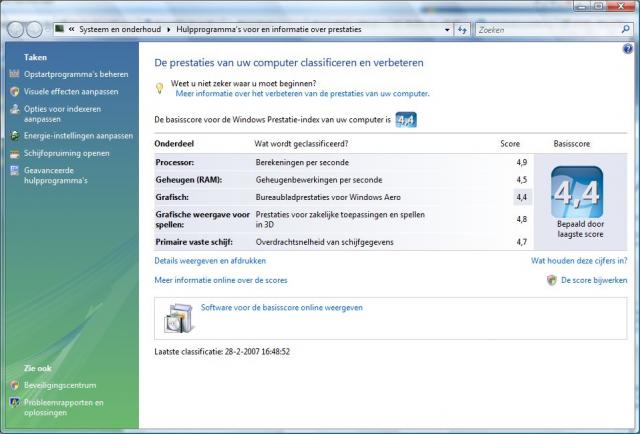Screen dimensions: 640x434
Task: Click the 'Bepaald door laagste score' caption
Action: coord(580,229)
